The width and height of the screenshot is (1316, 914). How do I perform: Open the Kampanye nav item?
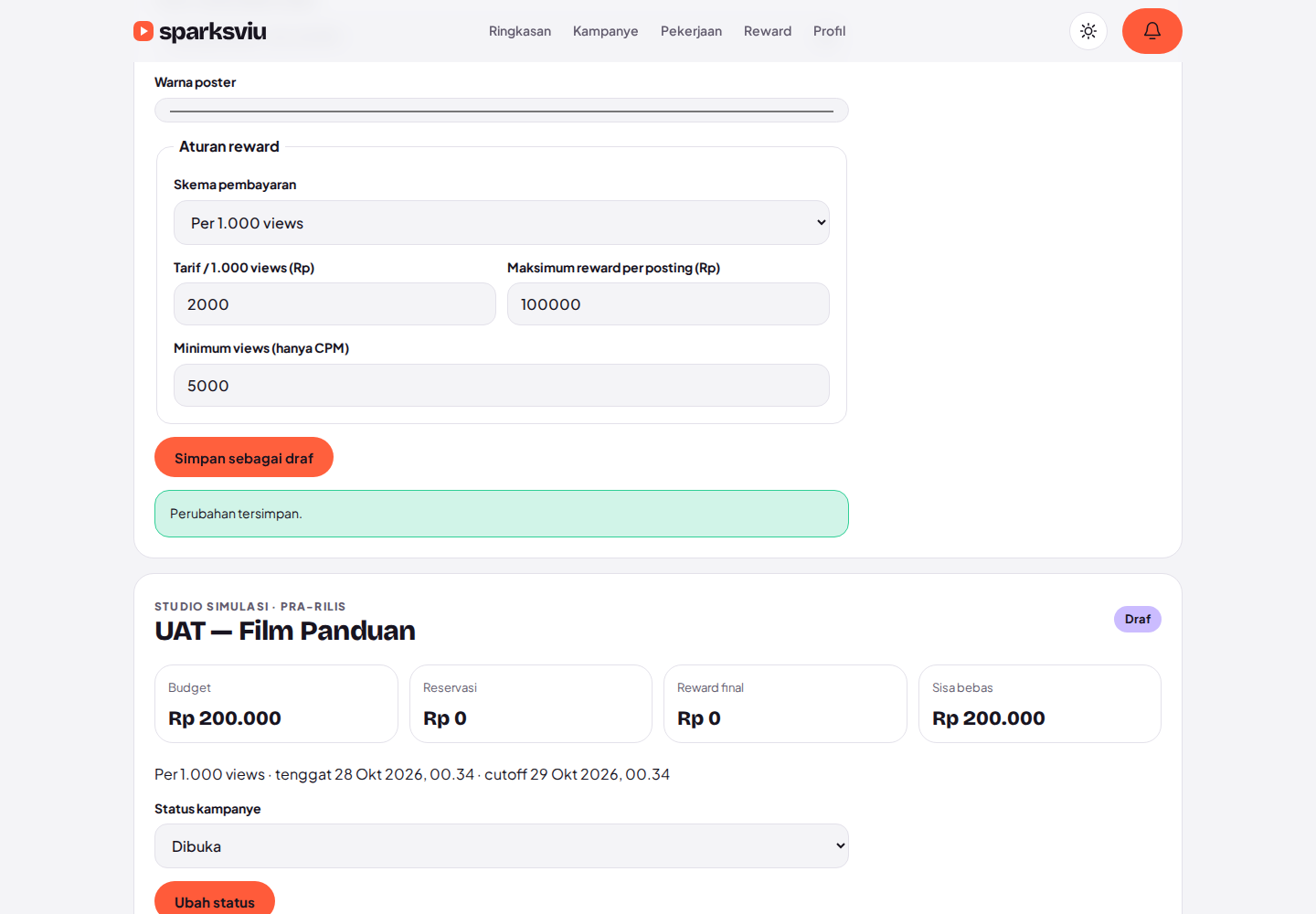click(606, 31)
